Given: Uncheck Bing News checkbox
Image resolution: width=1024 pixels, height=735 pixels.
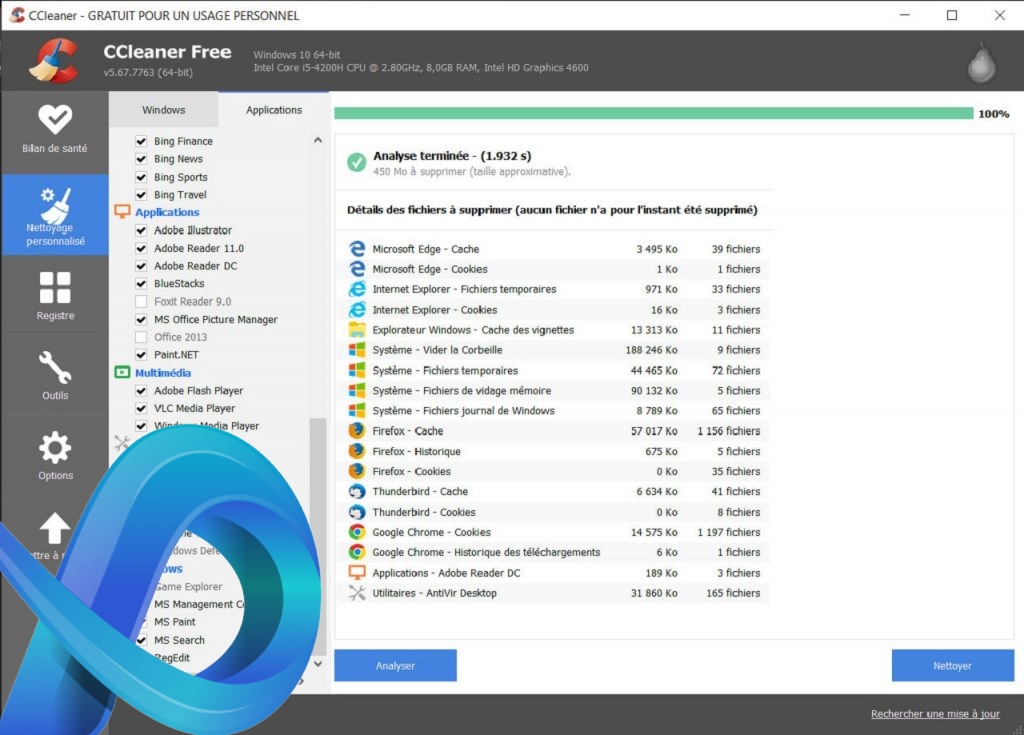Looking at the screenshot, I should pyautogui.click(x=141, y=159).
